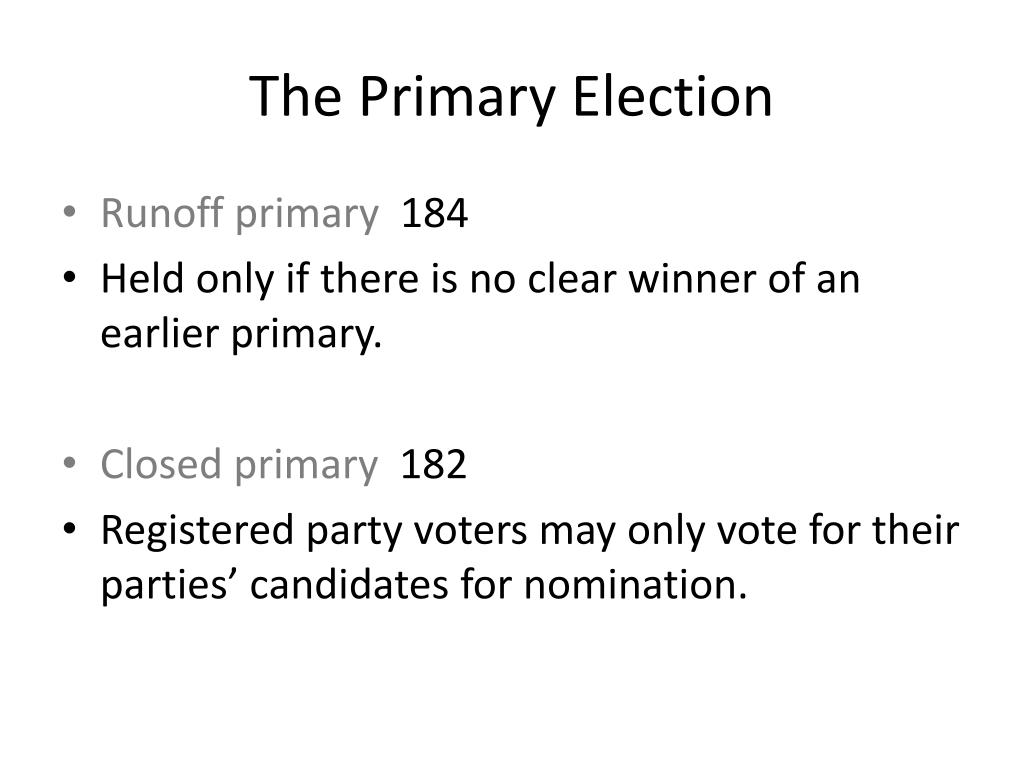Click the word nomination. at the end
This screenshot has height=768, width=1024.
635,584
